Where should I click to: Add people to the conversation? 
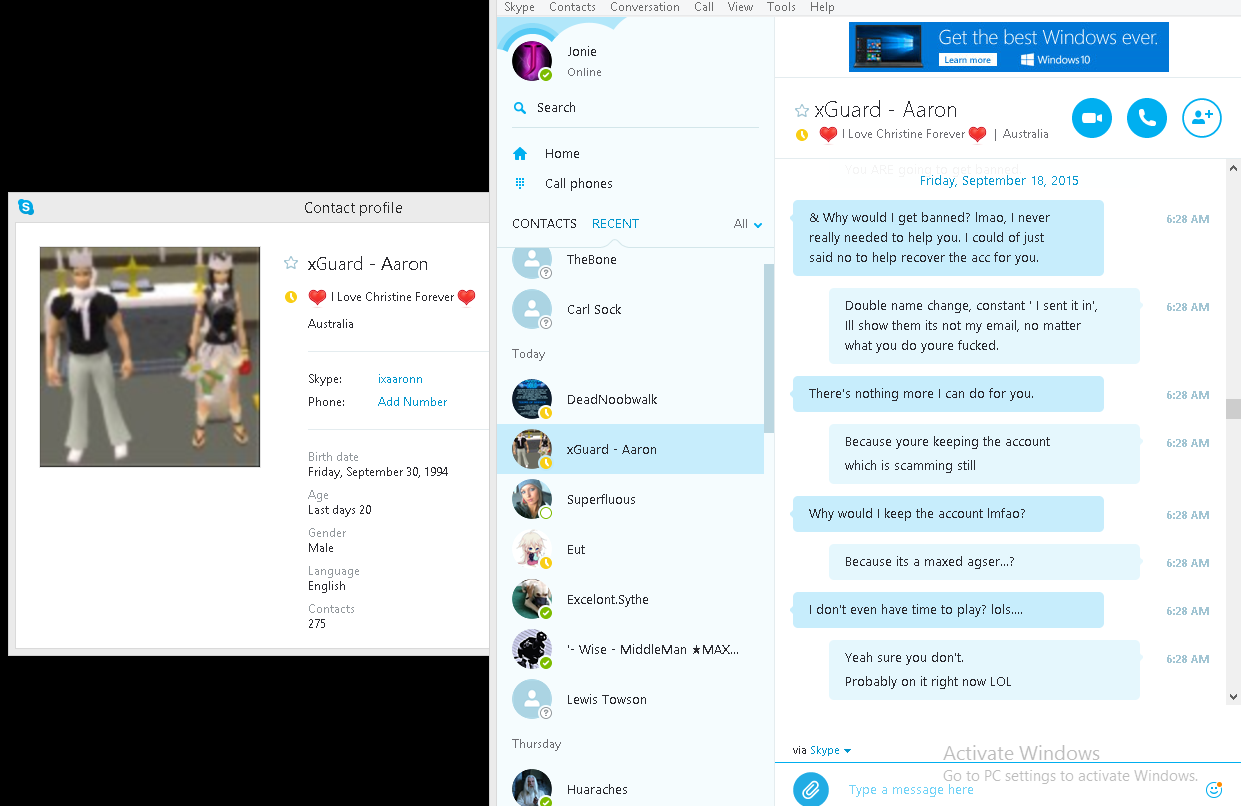pyautogui.click(x=1201, y=118)
